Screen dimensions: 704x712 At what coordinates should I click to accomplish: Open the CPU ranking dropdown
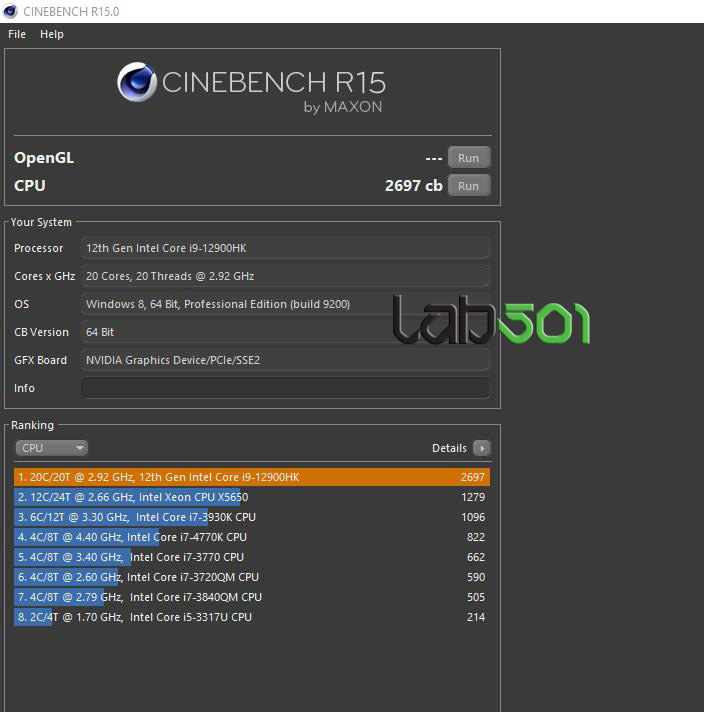(51, 448)
